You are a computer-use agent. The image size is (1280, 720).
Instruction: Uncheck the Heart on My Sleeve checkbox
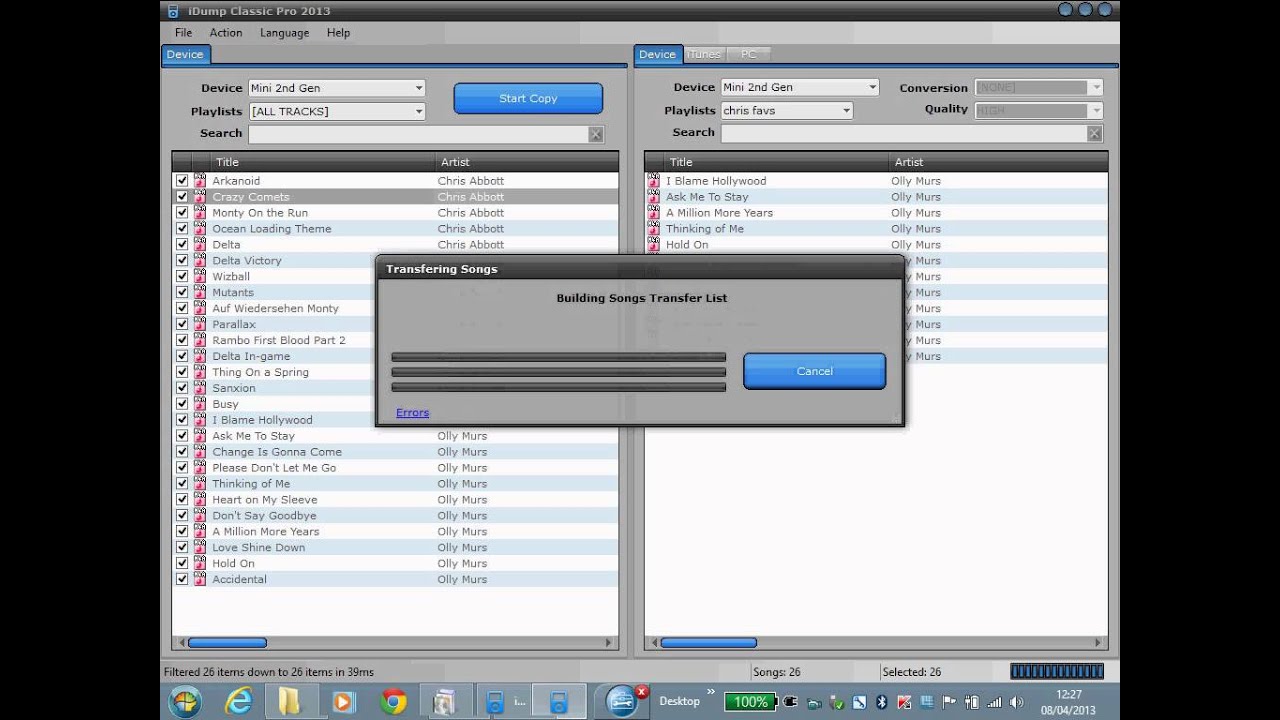(x=182, y=500)
